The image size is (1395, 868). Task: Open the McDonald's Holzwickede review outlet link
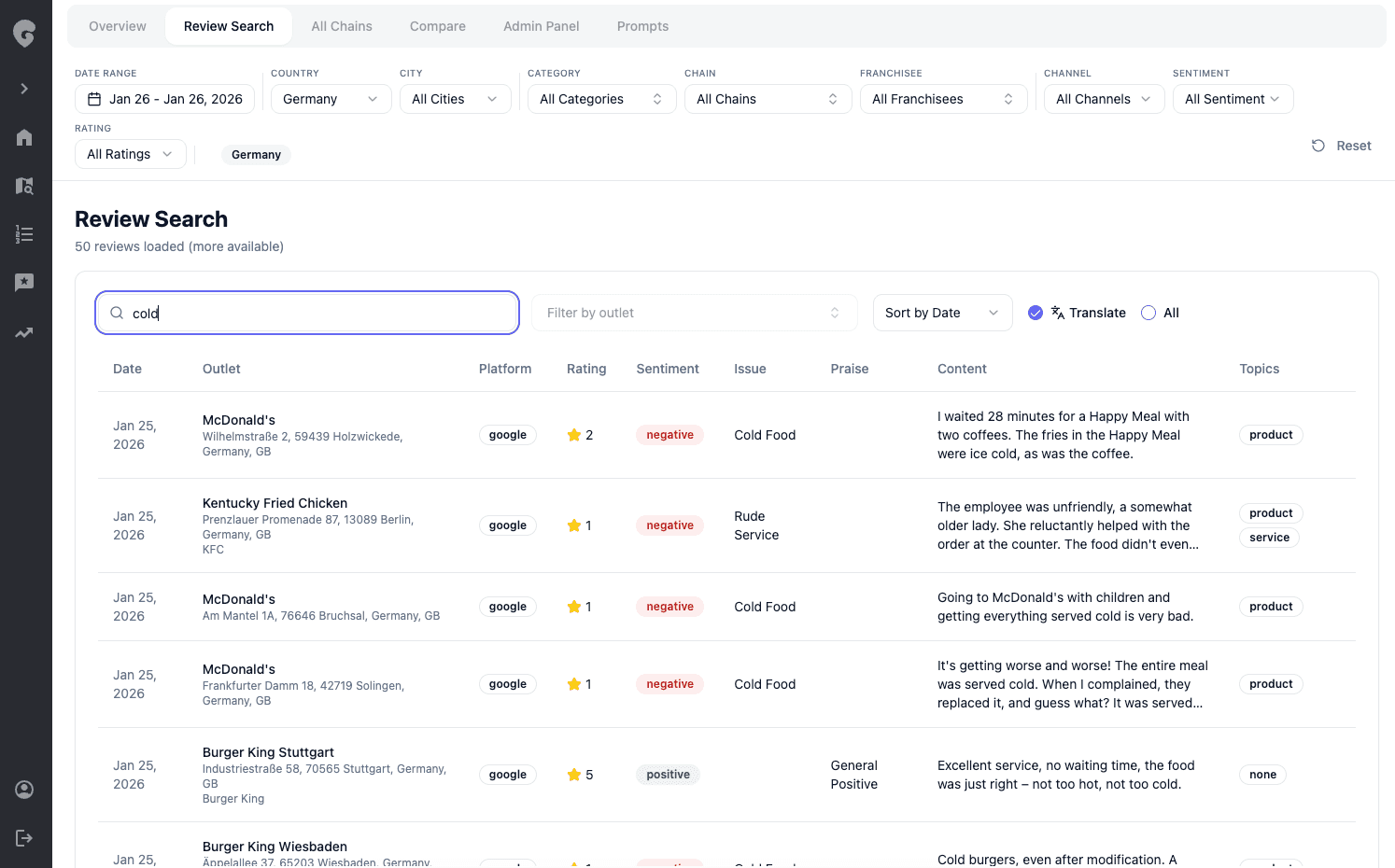[238, 420]
